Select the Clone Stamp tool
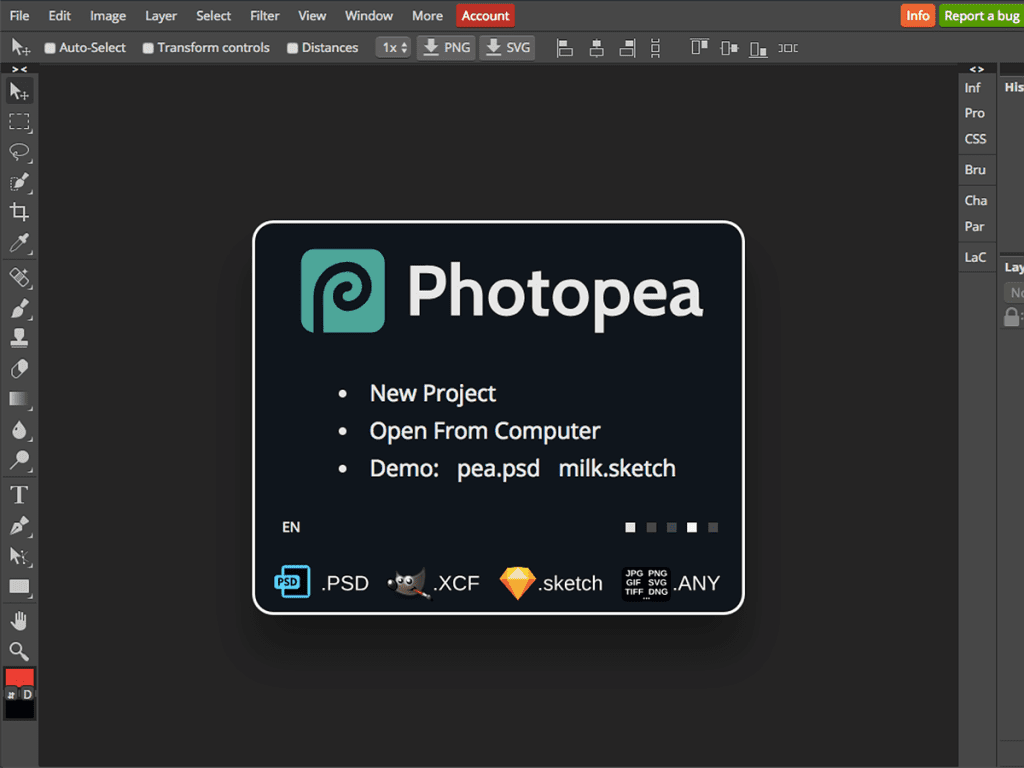The image size is (1024, 768). (x=19, y=338)
